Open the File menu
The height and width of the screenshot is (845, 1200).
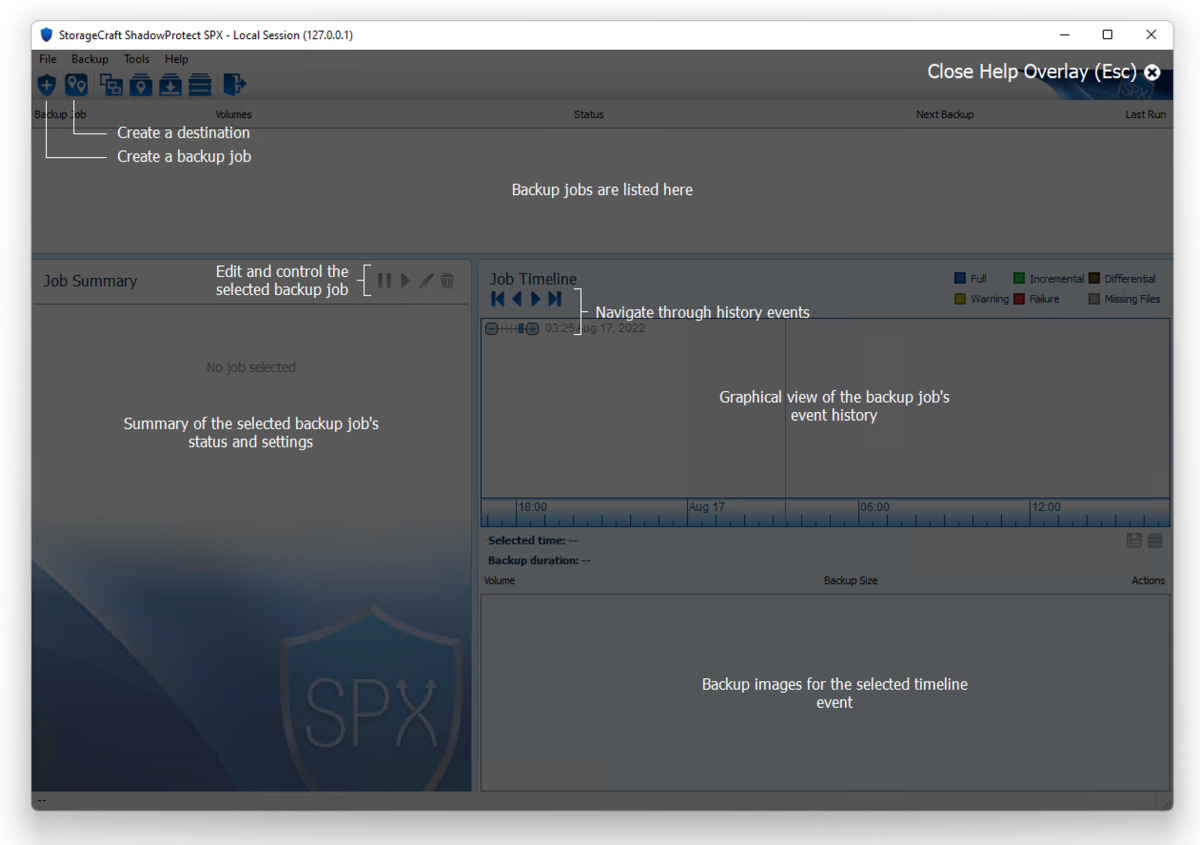pyautogui.click(x=48, y=59)
